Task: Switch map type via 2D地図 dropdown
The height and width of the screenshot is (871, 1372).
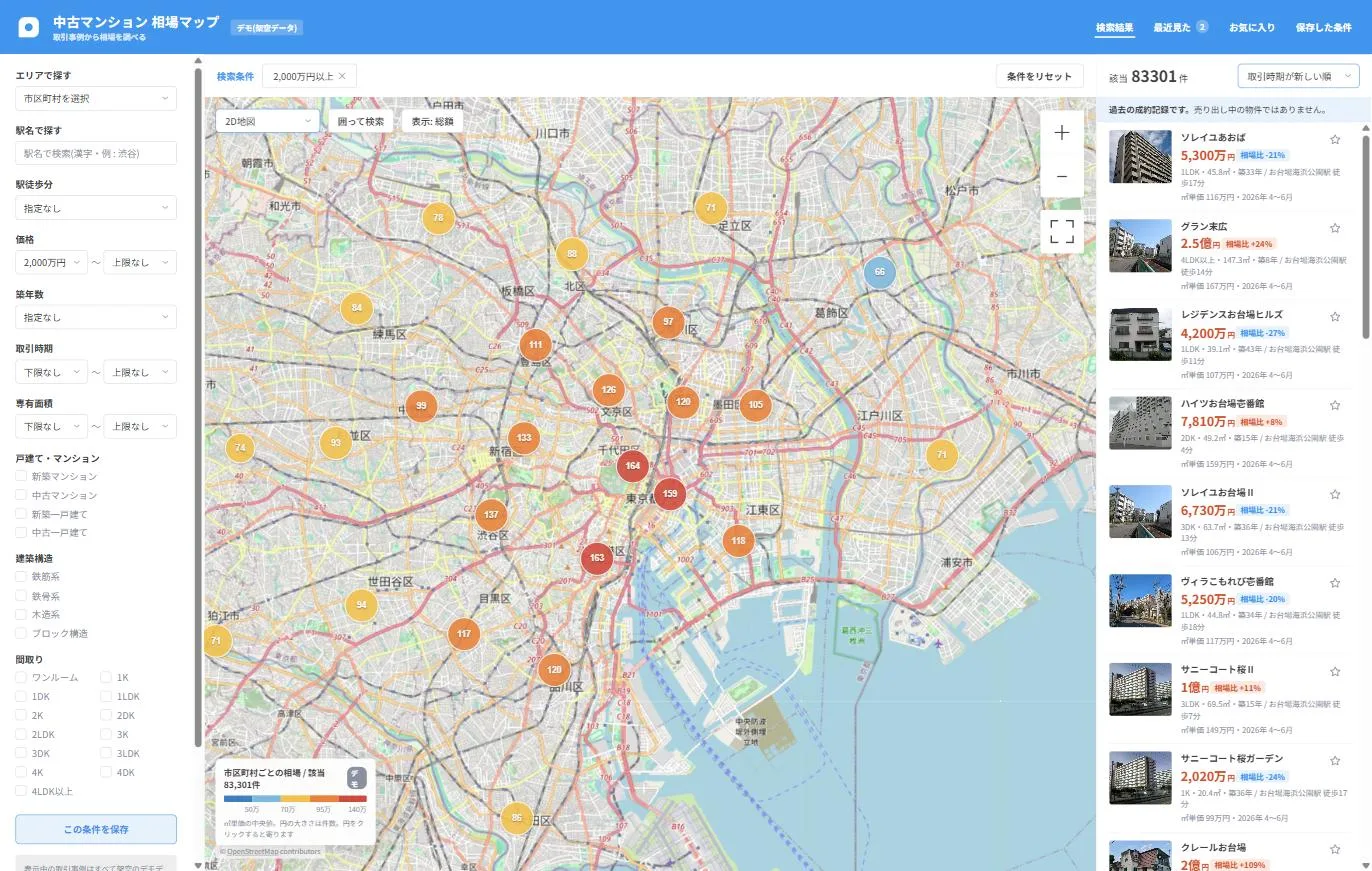Action: pyautogui.click(x=268, y=121)
